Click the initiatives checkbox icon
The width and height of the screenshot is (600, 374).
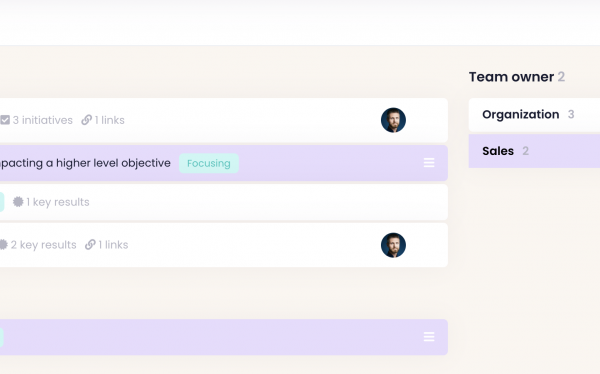5,120
